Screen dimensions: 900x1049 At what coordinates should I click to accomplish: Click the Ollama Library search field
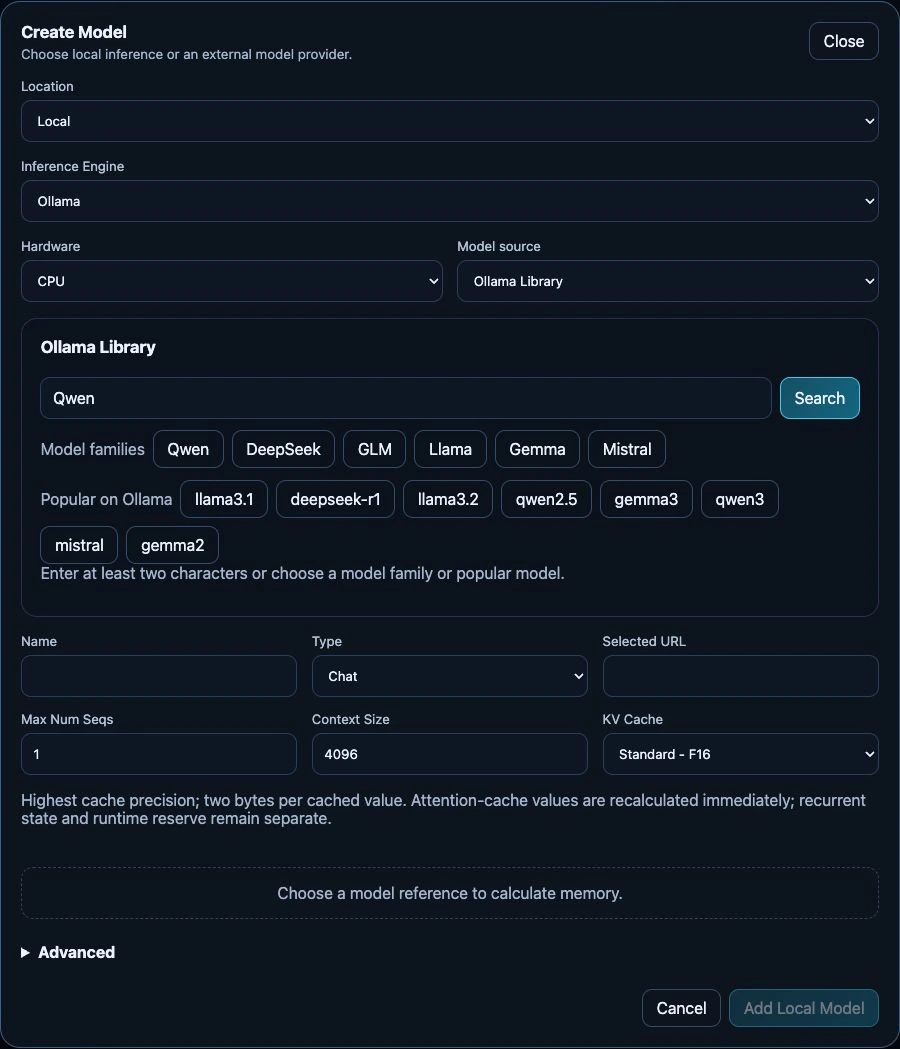[406, 398]
